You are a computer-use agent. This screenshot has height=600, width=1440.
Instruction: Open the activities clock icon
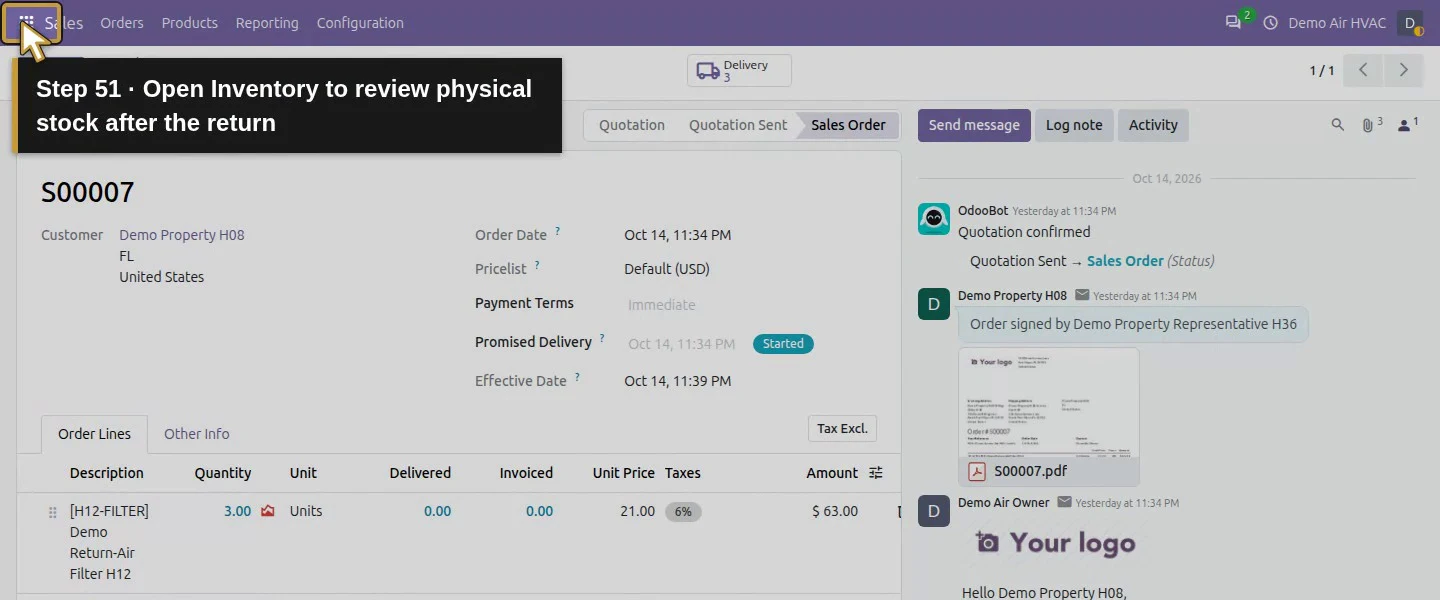pos(1271,22)
